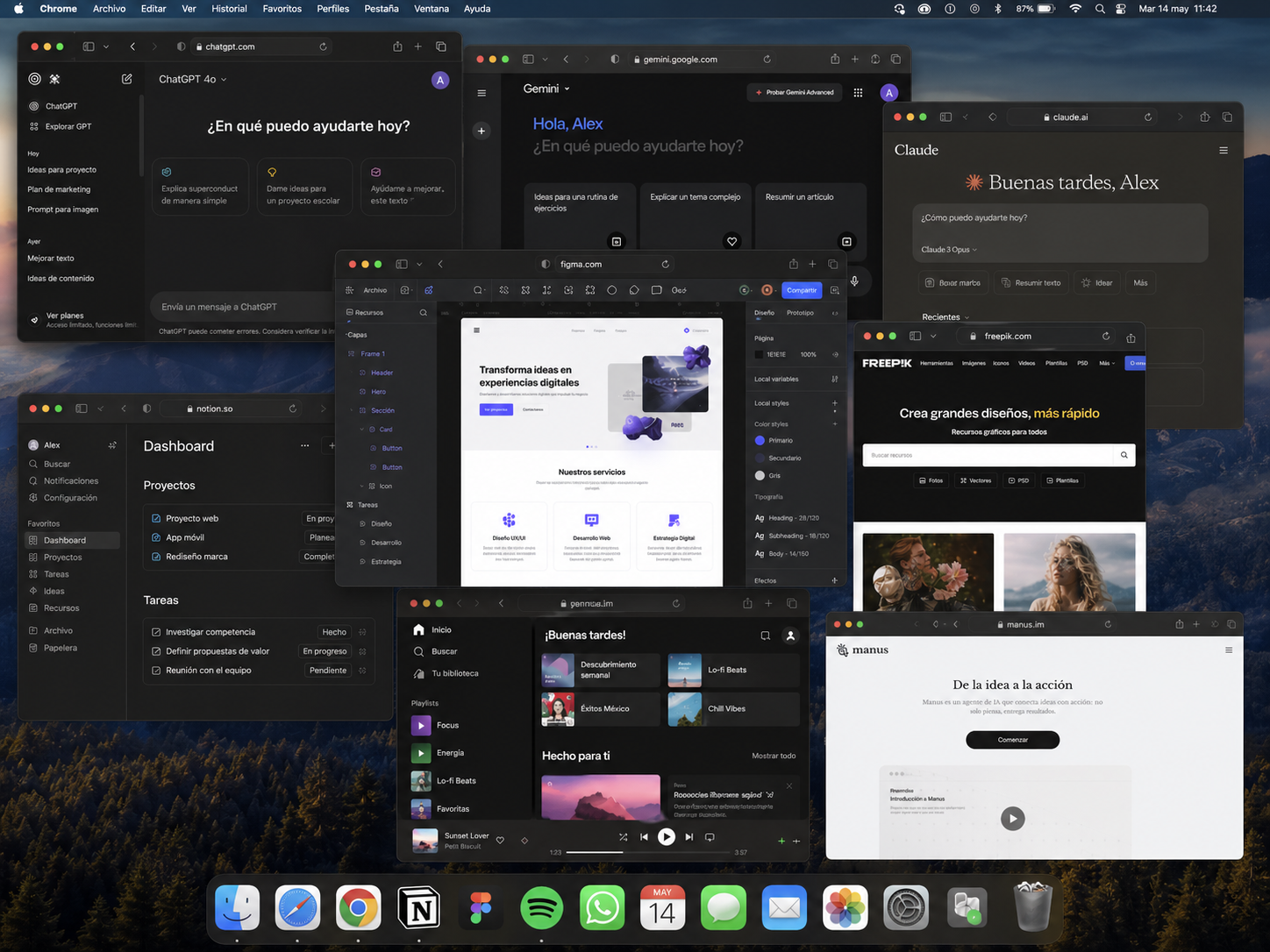This screenshot has height=952, width=1270.
Task: Reload the chatgpt.com page
Action: tap(323, 46)
